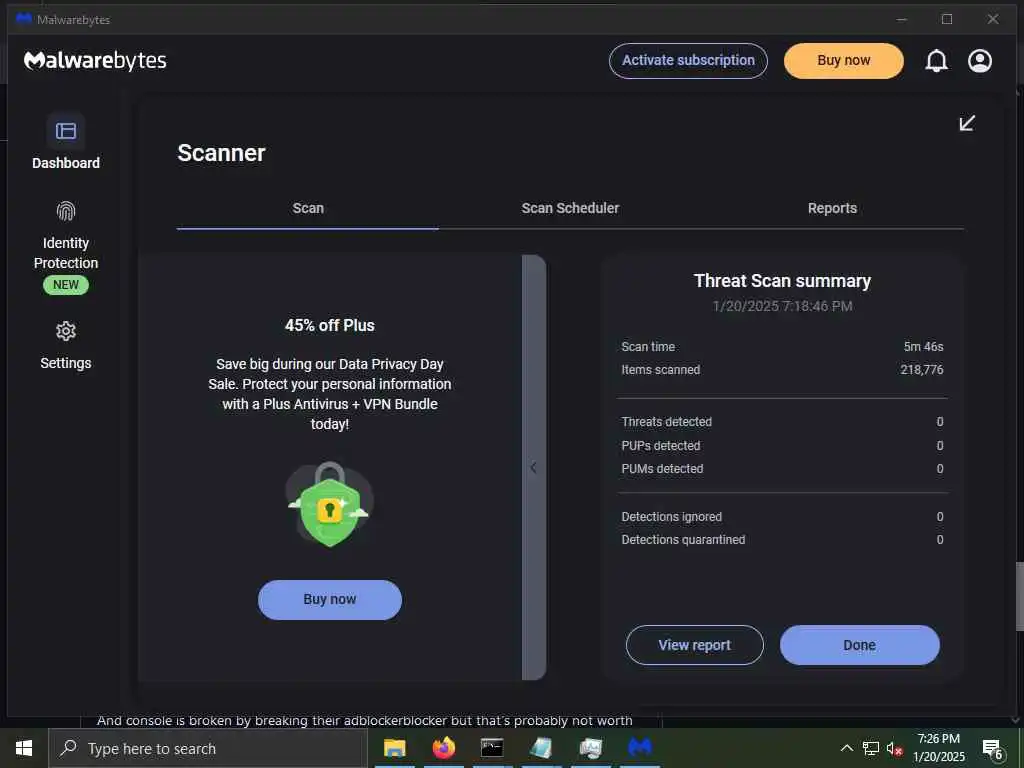This screenshot has width=1024, height=768.
Task: Open the Dashboard sidebar icon
Action: tap(65, 131)
